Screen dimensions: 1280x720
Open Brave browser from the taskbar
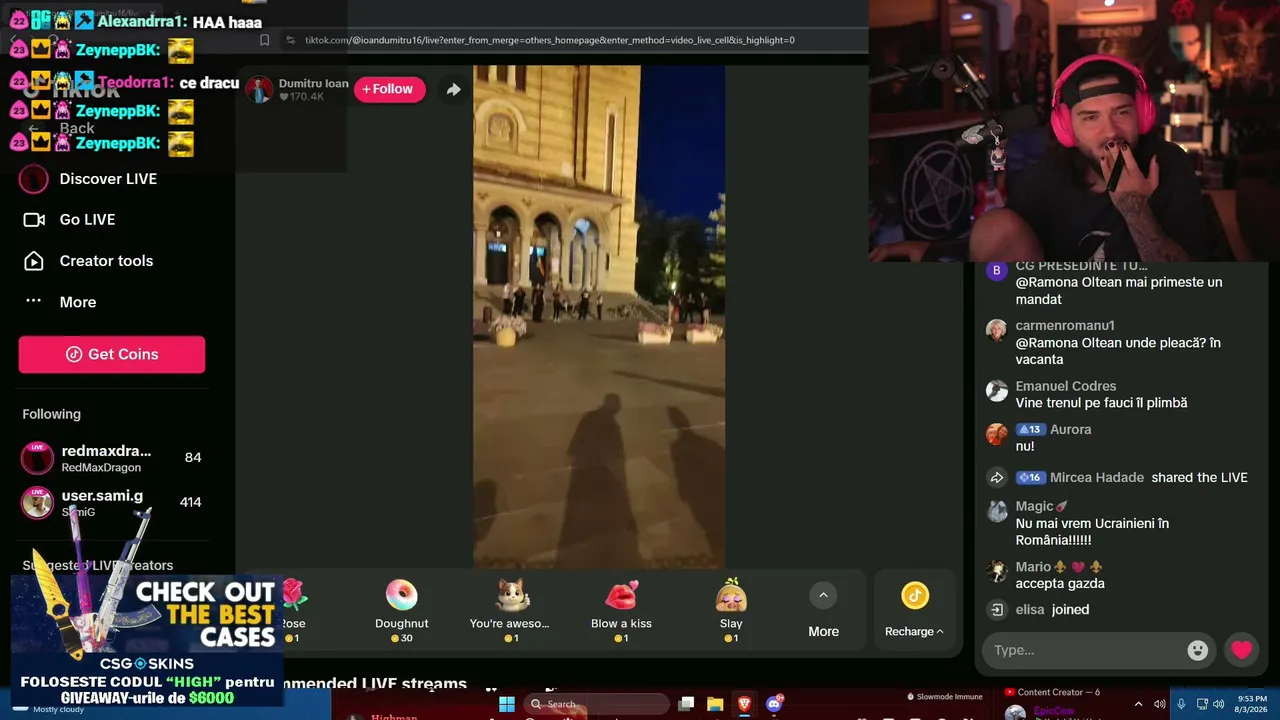coord(744,704)
